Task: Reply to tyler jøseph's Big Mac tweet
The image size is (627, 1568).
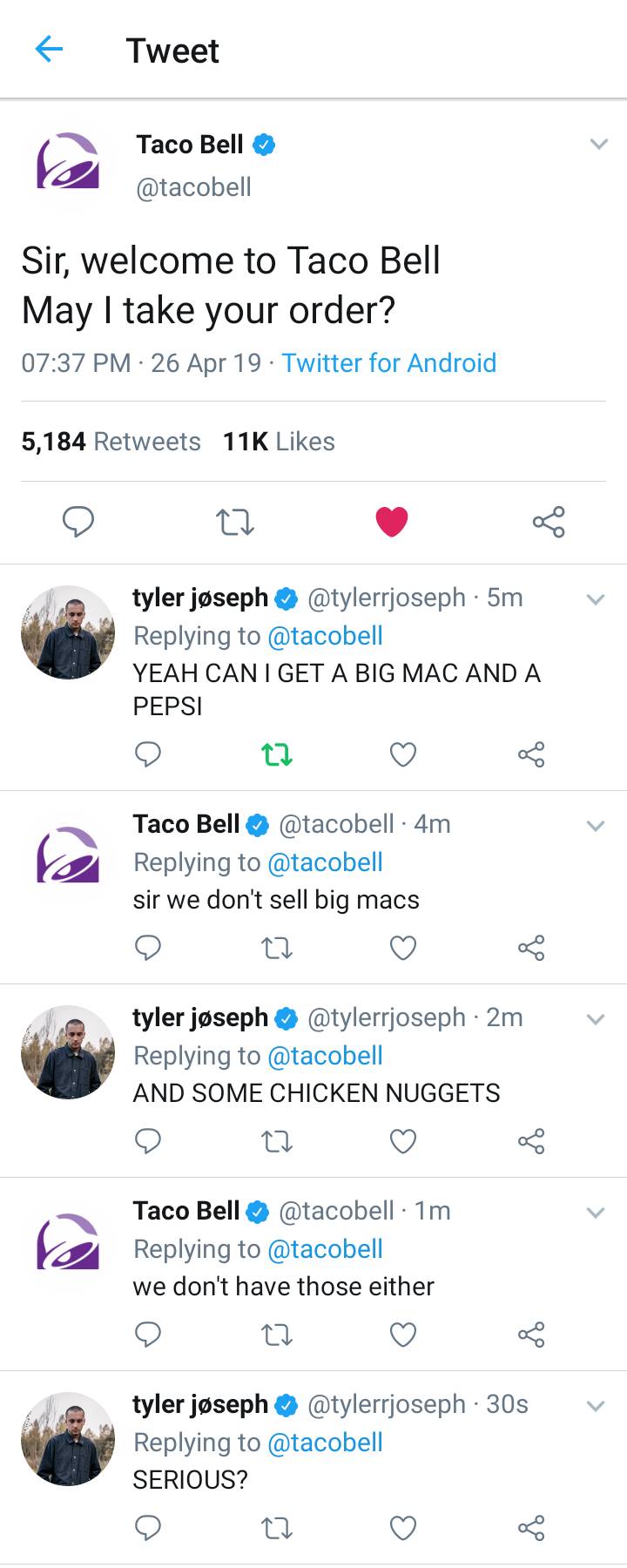Action: (x=148, y=755)
